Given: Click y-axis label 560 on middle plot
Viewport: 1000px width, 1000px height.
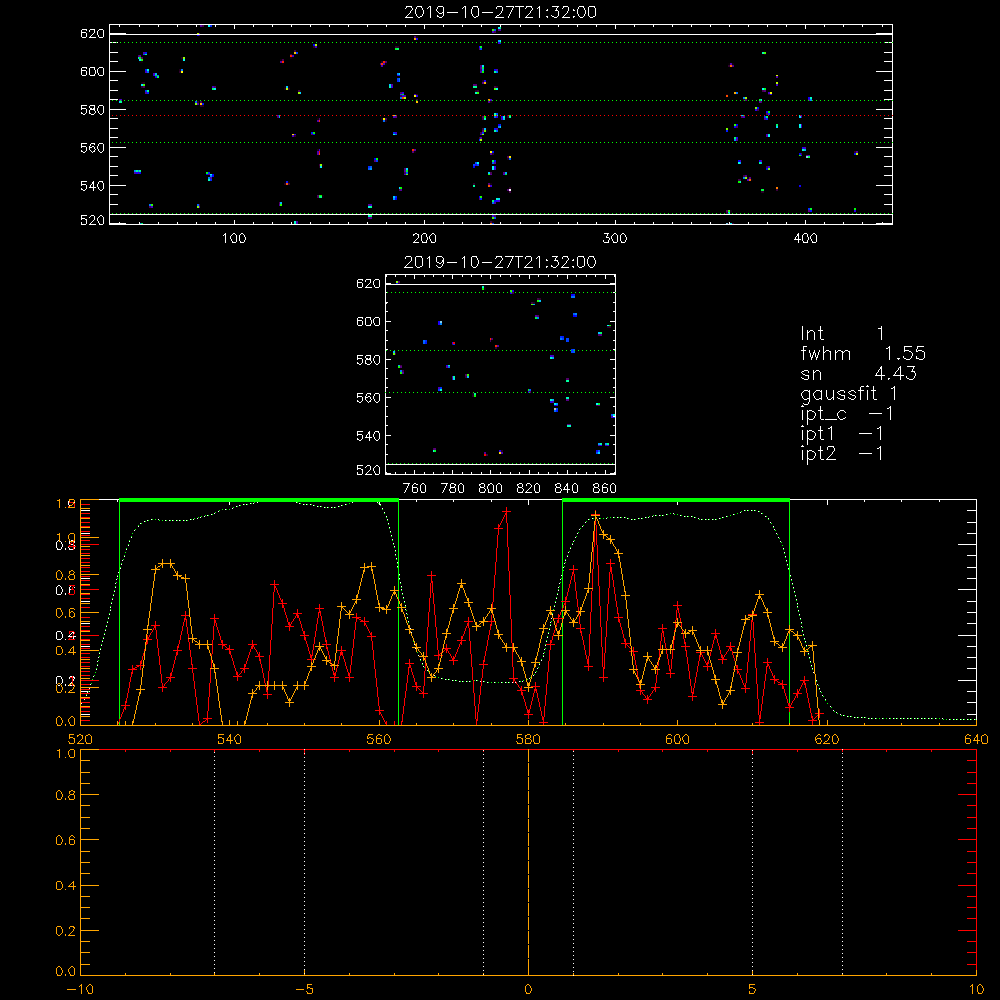Looking at the screenshot, I should (369, 397).
